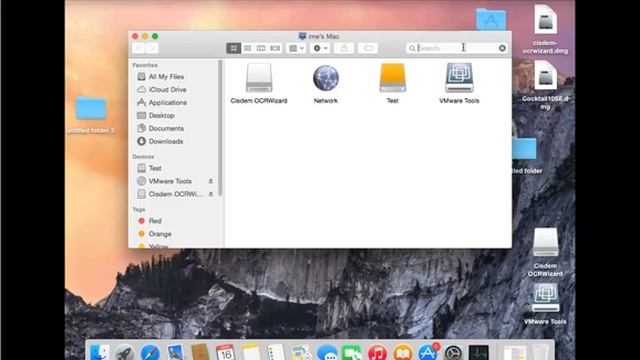This screenshot has height=360, width=640.
Task: Open Safari from the Dock
Action: tap(150, 352)
